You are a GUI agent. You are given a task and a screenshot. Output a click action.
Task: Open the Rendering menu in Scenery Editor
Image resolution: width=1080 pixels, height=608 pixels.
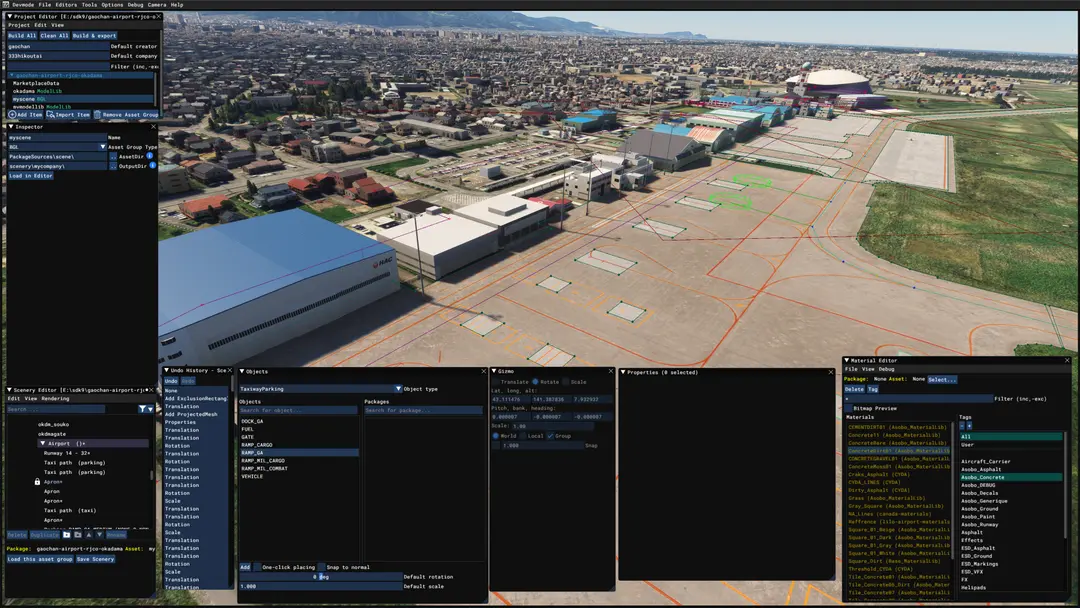[55, 399]
